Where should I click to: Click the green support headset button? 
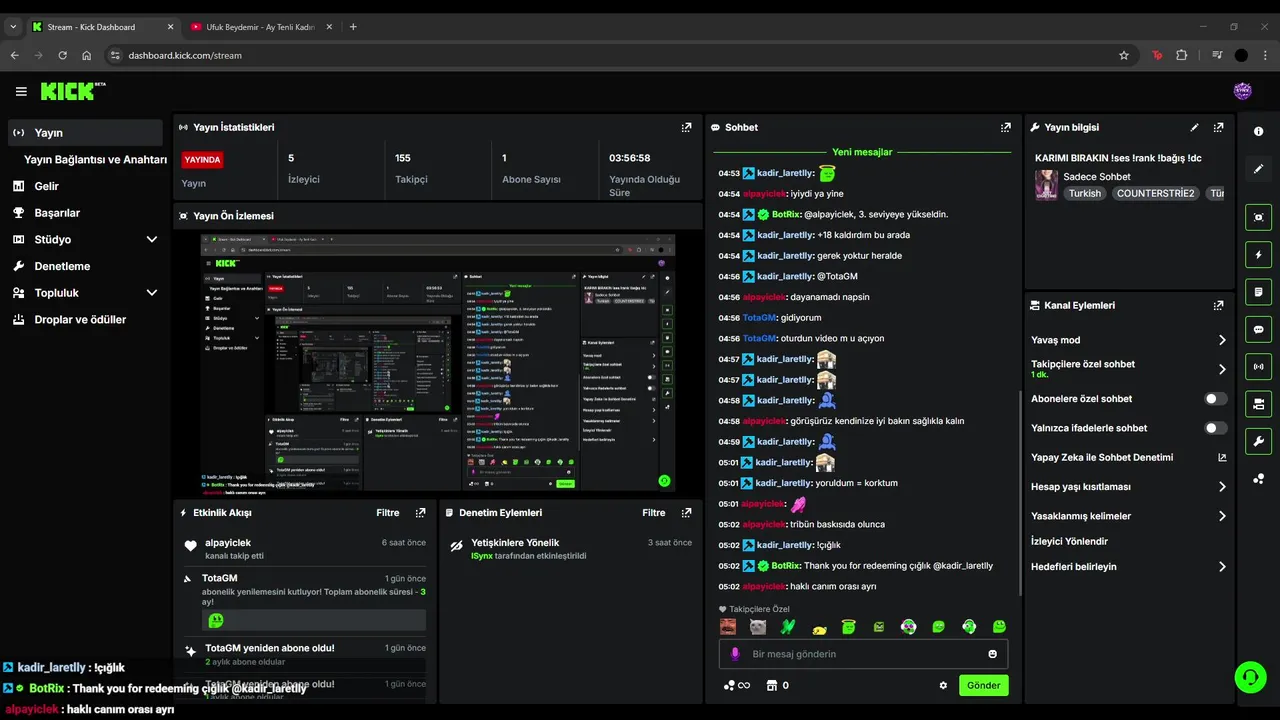pyautogui.click(x=1250, y=677)
